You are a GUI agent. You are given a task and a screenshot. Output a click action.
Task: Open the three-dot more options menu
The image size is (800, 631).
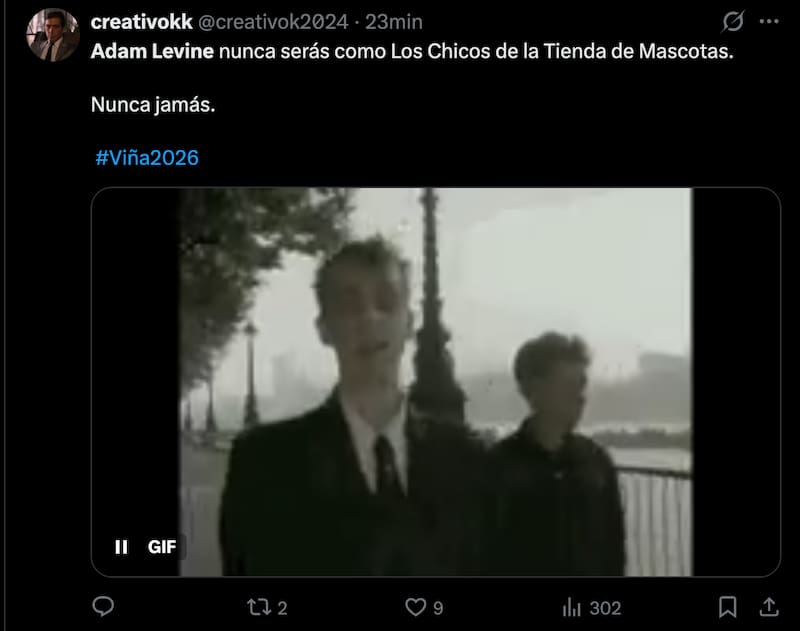[769, 21]
